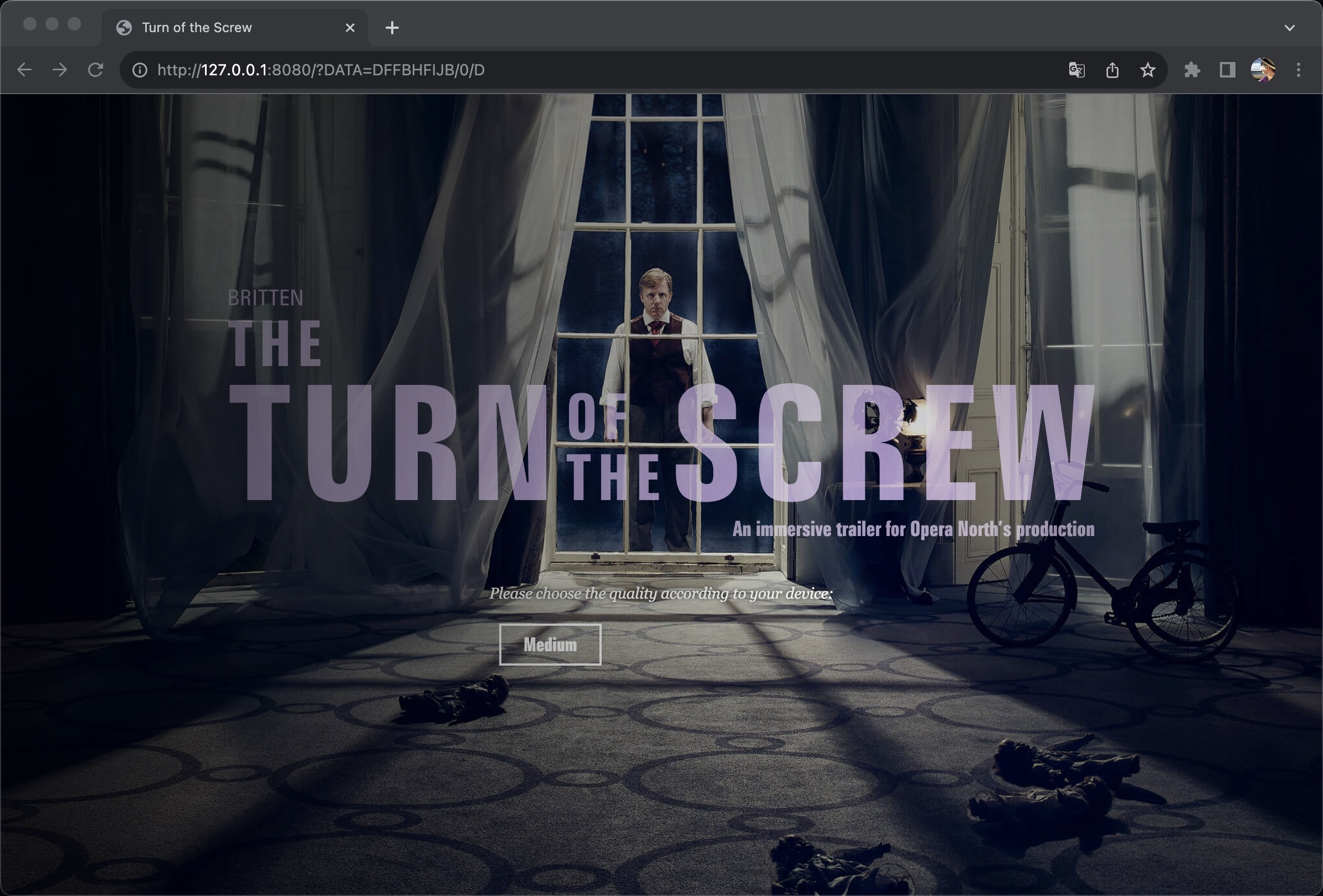Viewport: 1323px width, 896px height.
Task: Click the BRITTEN heading text
Action: 265,298
